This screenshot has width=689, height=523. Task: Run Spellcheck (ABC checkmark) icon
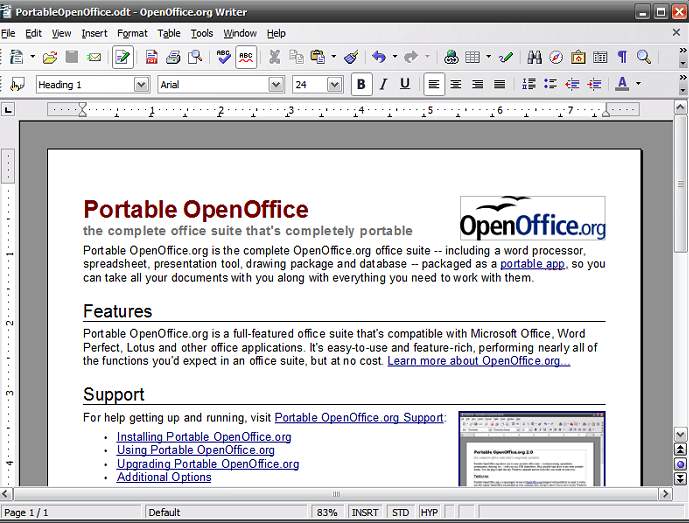pos(224,57)
